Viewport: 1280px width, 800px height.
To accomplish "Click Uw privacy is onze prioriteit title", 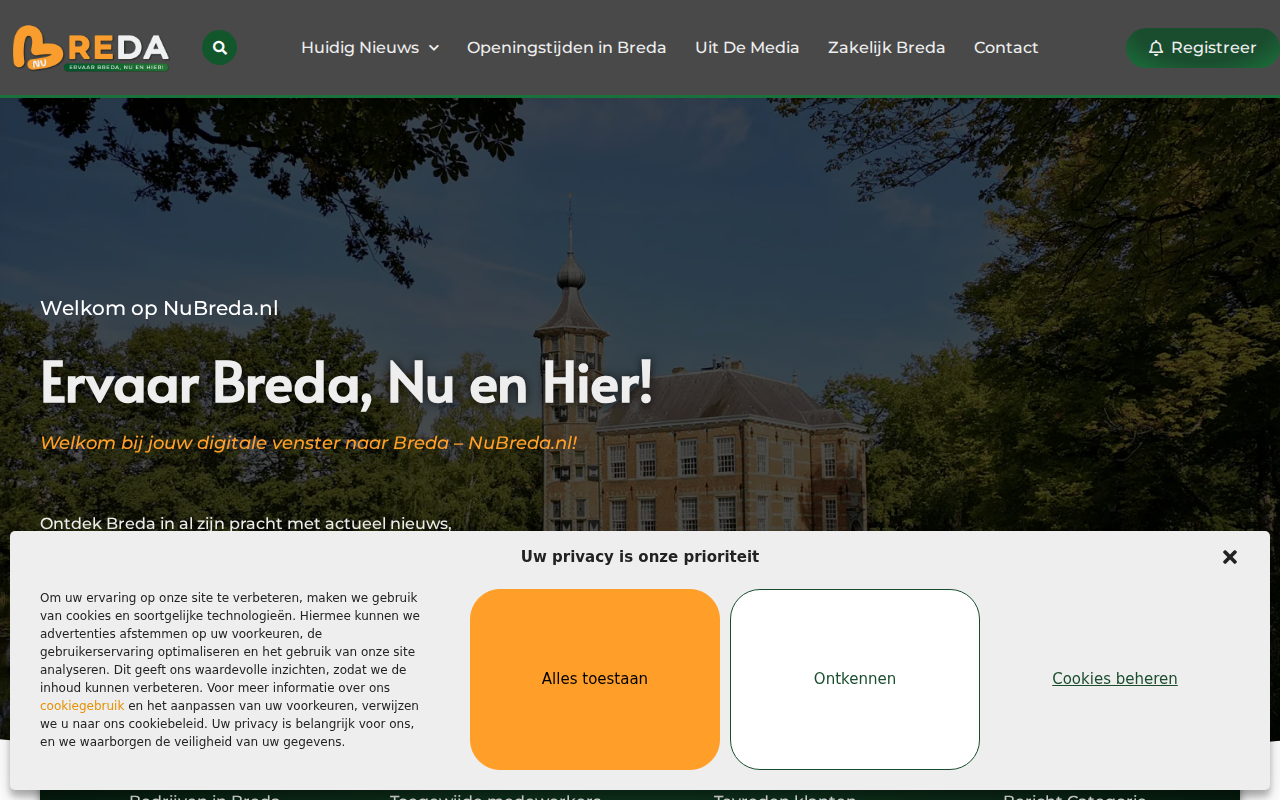I will click(640, 557).
